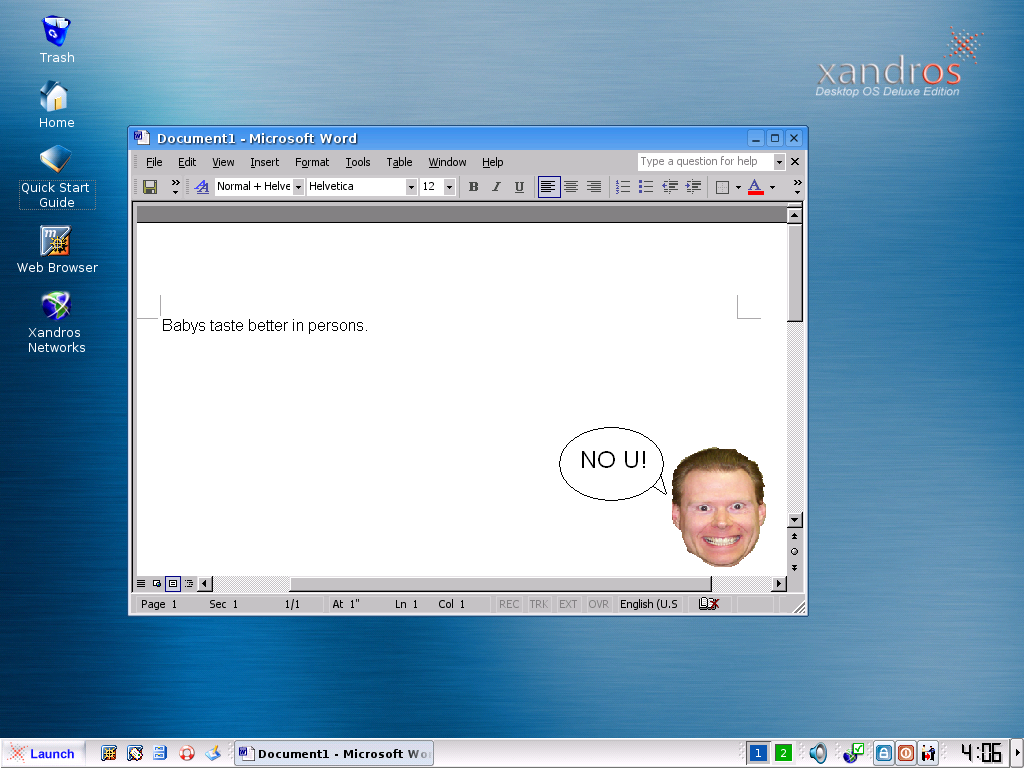Image resolution: width=1024 pixels, height=768 pixels.
Task: Open Xandros Networks desktop icon
Action: 56,323
